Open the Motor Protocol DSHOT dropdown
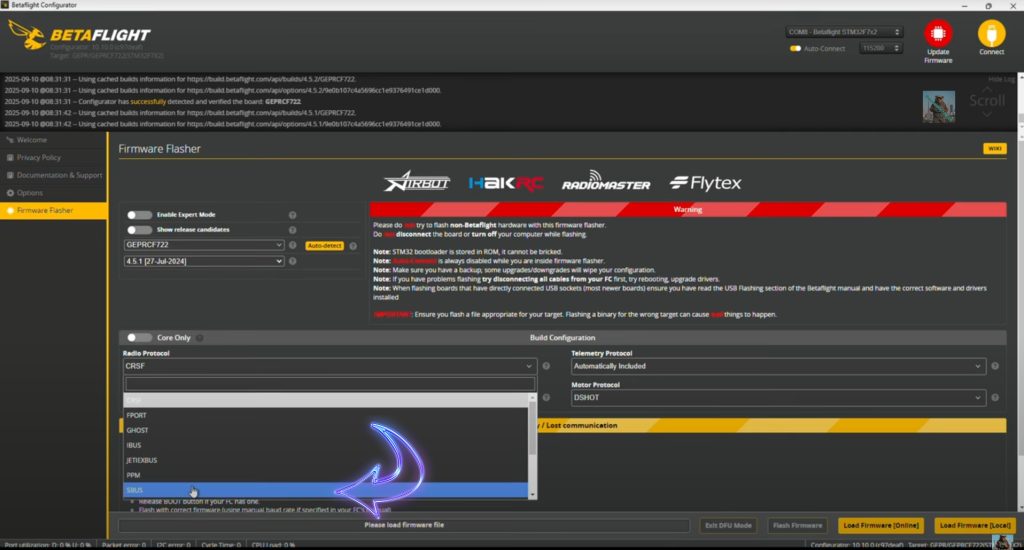The height and width of the screenshot is (550, 1024). coord(777,398)
